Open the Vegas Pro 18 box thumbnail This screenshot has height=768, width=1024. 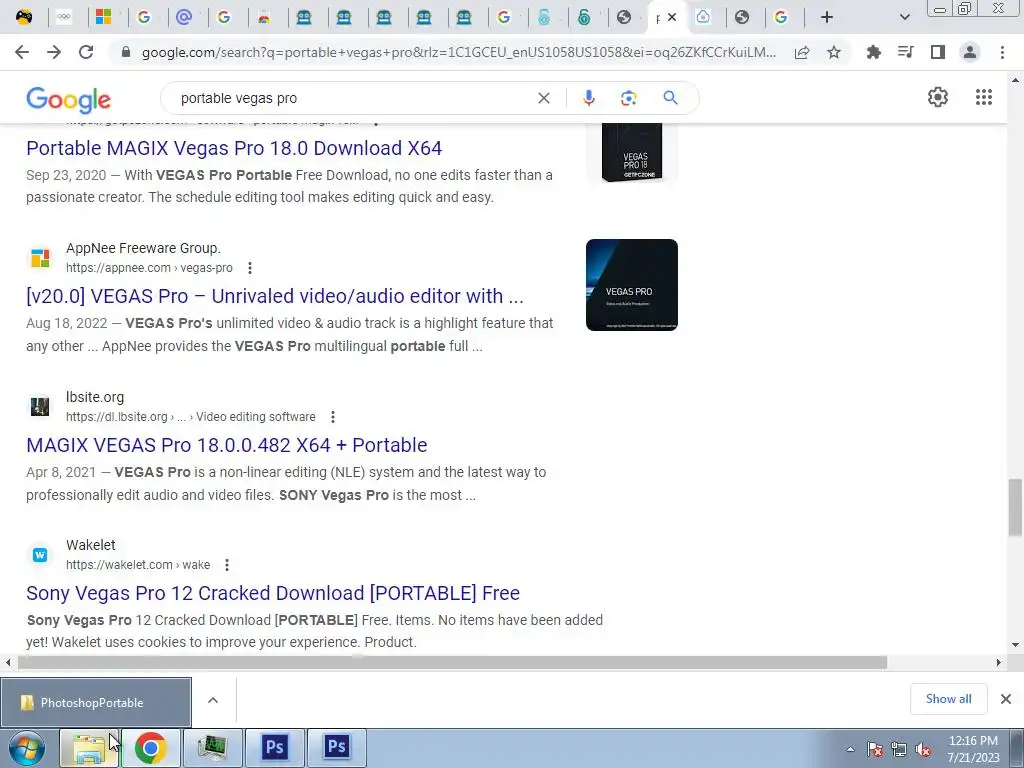click(x=632, y=152)
